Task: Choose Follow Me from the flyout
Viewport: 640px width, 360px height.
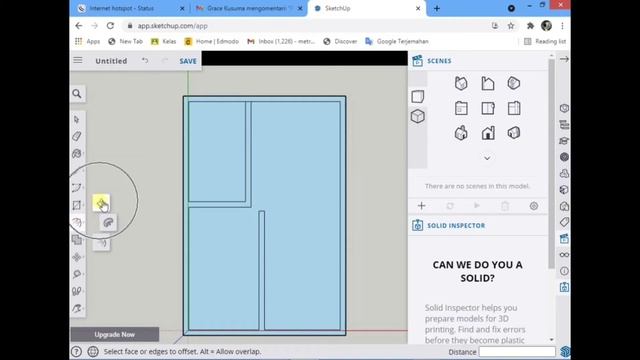Action: coord(108,222)
